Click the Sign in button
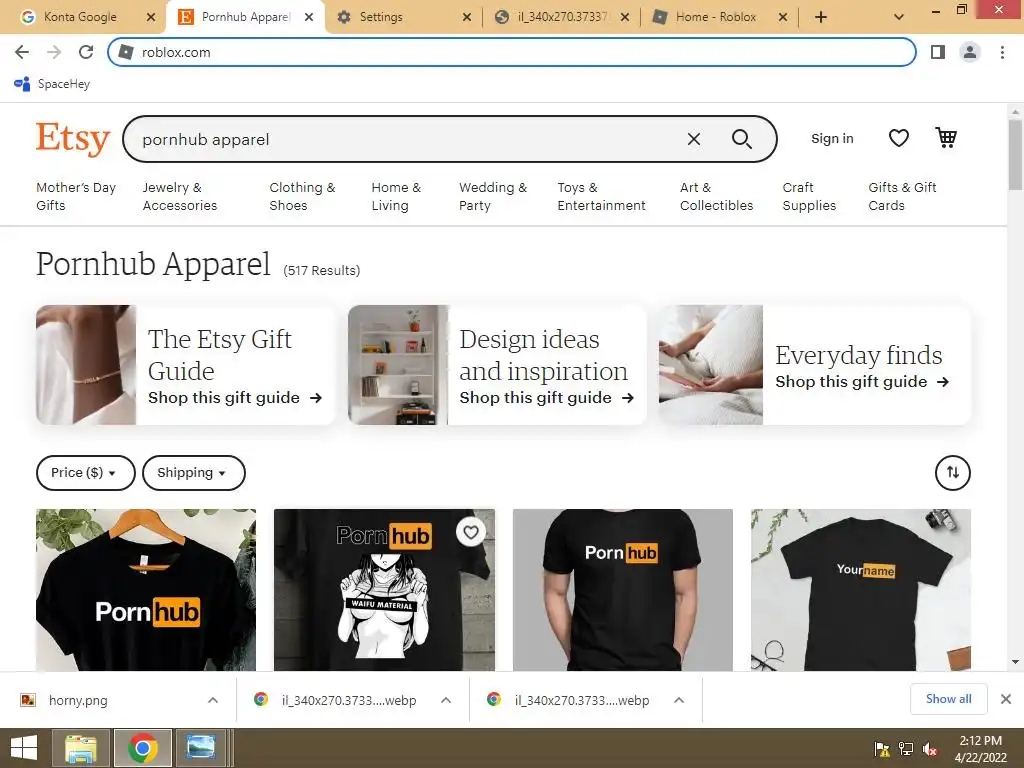This screenshot has height=768, width=1024. click(832, 138)
